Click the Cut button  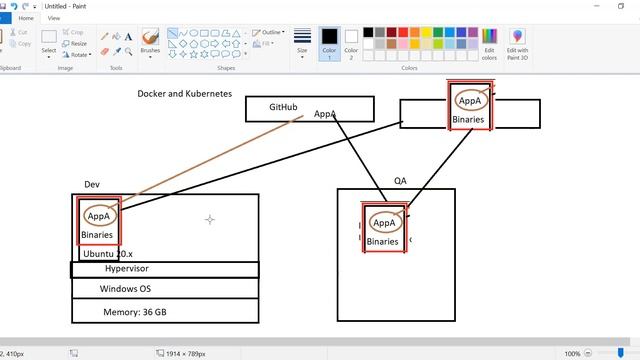click(x=19, y=32)
